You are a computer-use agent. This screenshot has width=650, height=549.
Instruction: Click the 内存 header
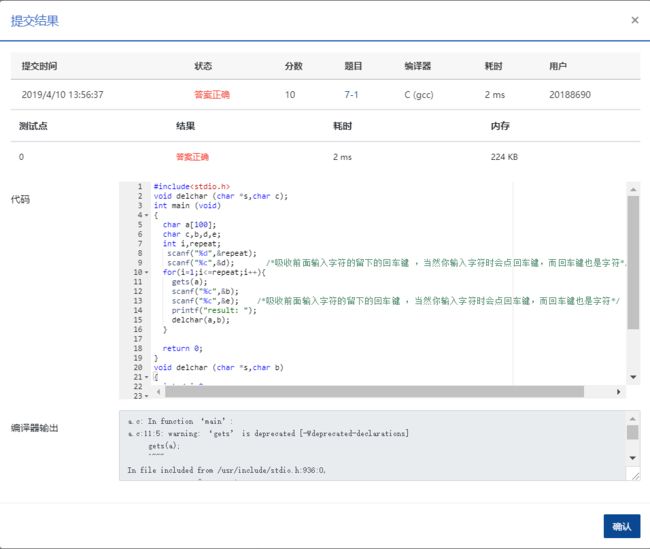point(500,126)
